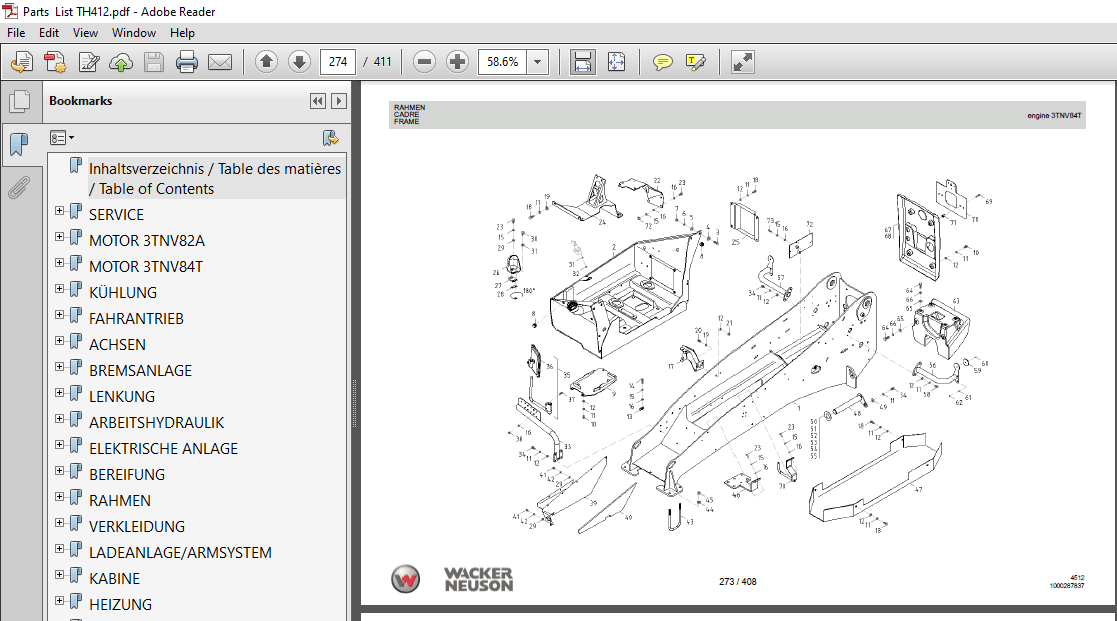Open the Window menu

133,32
